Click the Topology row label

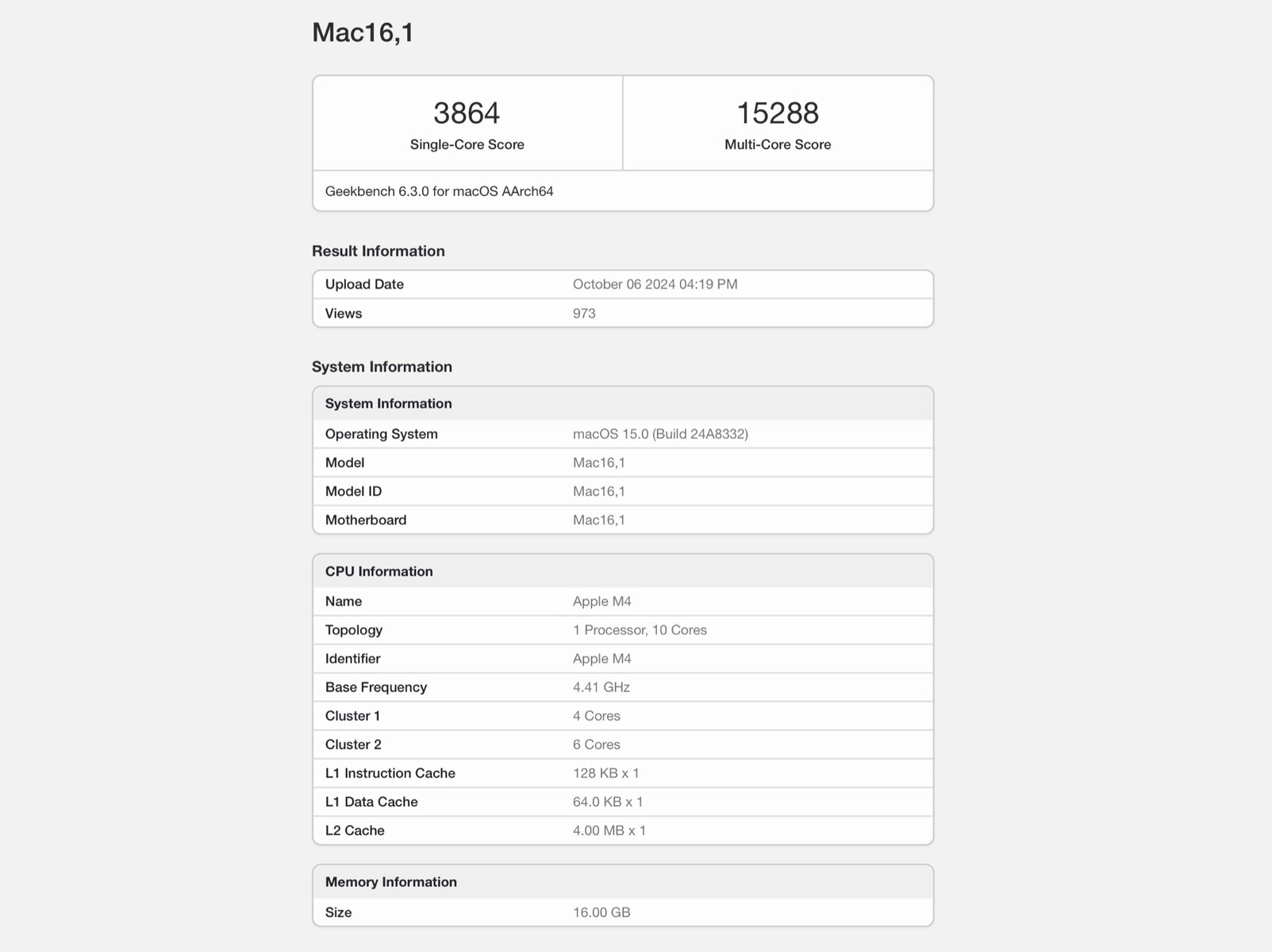point(354,630)
